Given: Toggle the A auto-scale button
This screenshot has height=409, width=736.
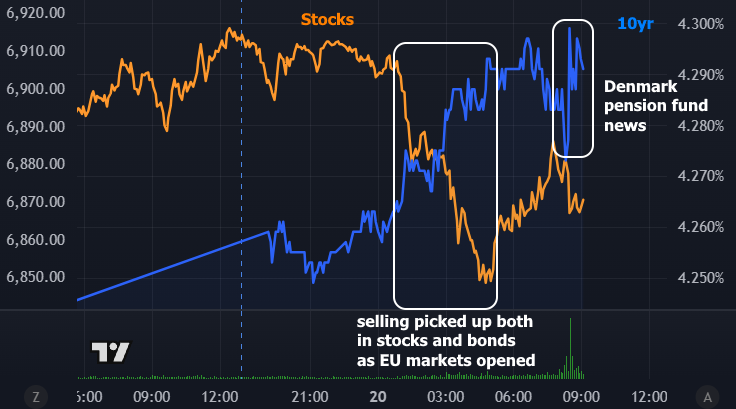Looking at the screenshot, I should coord(709,396).
